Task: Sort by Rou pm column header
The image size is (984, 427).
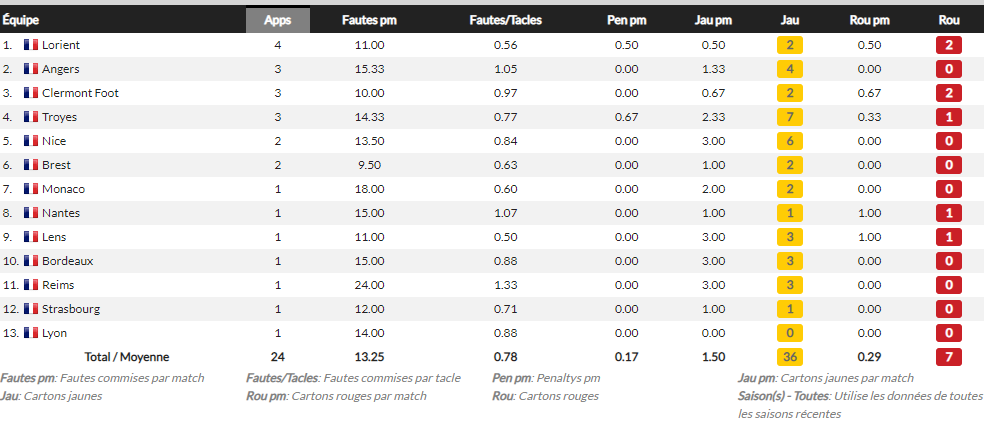Action: coord(869,20)
